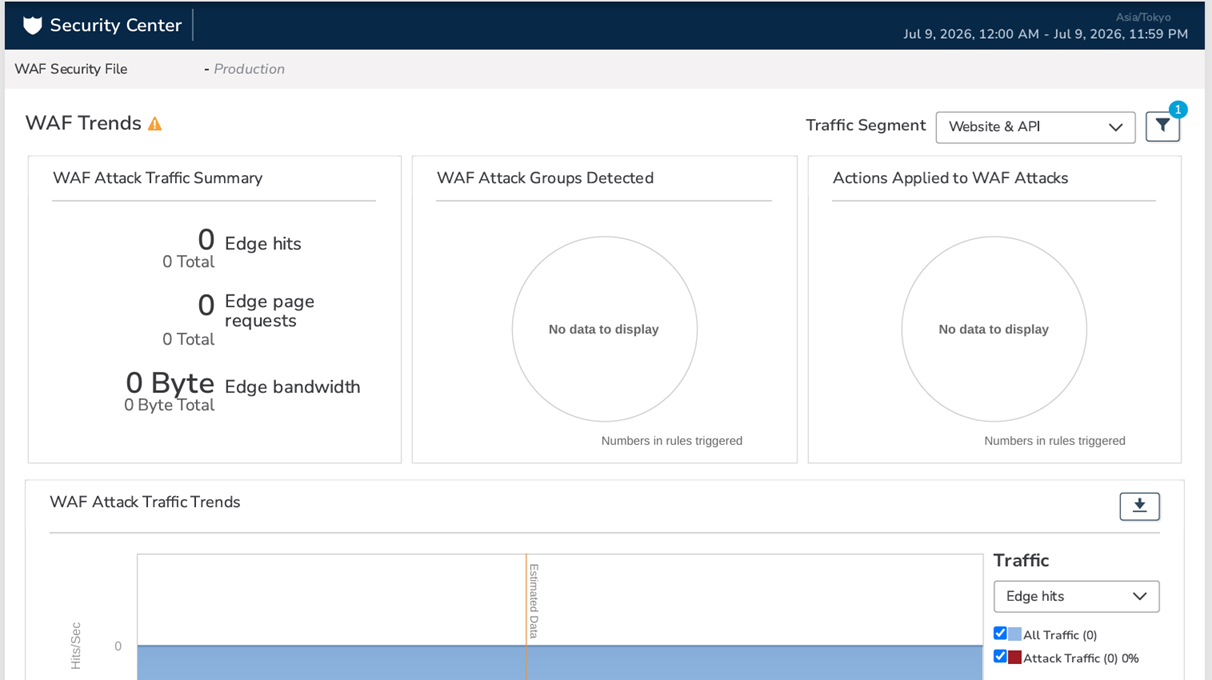Select the Production environment label
Image resolution: width=1212 pixels, height=680 pixels.
tap(249, 69)
